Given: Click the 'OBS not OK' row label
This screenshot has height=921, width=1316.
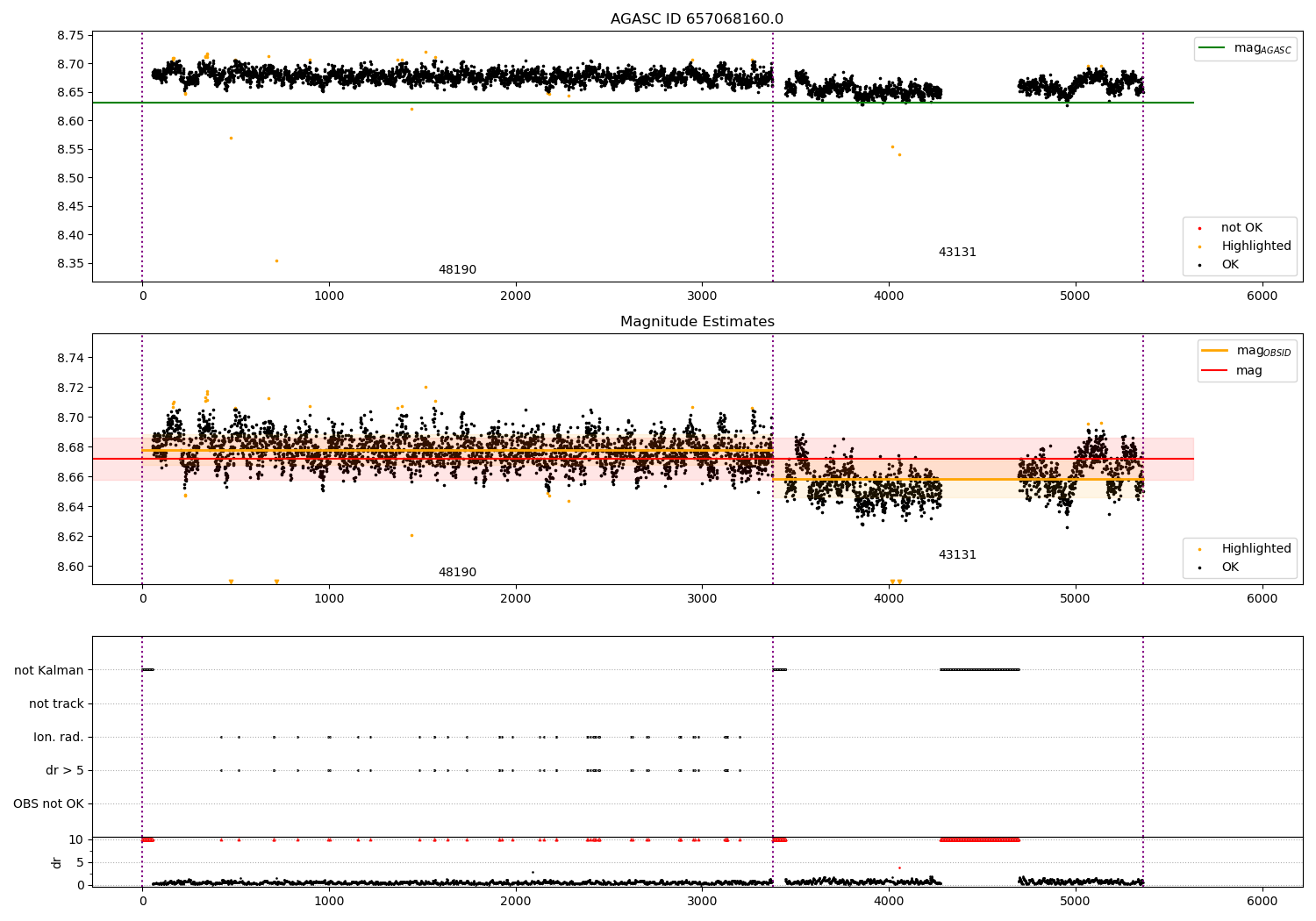Looking at the screenshot, I should pos(48,804).
